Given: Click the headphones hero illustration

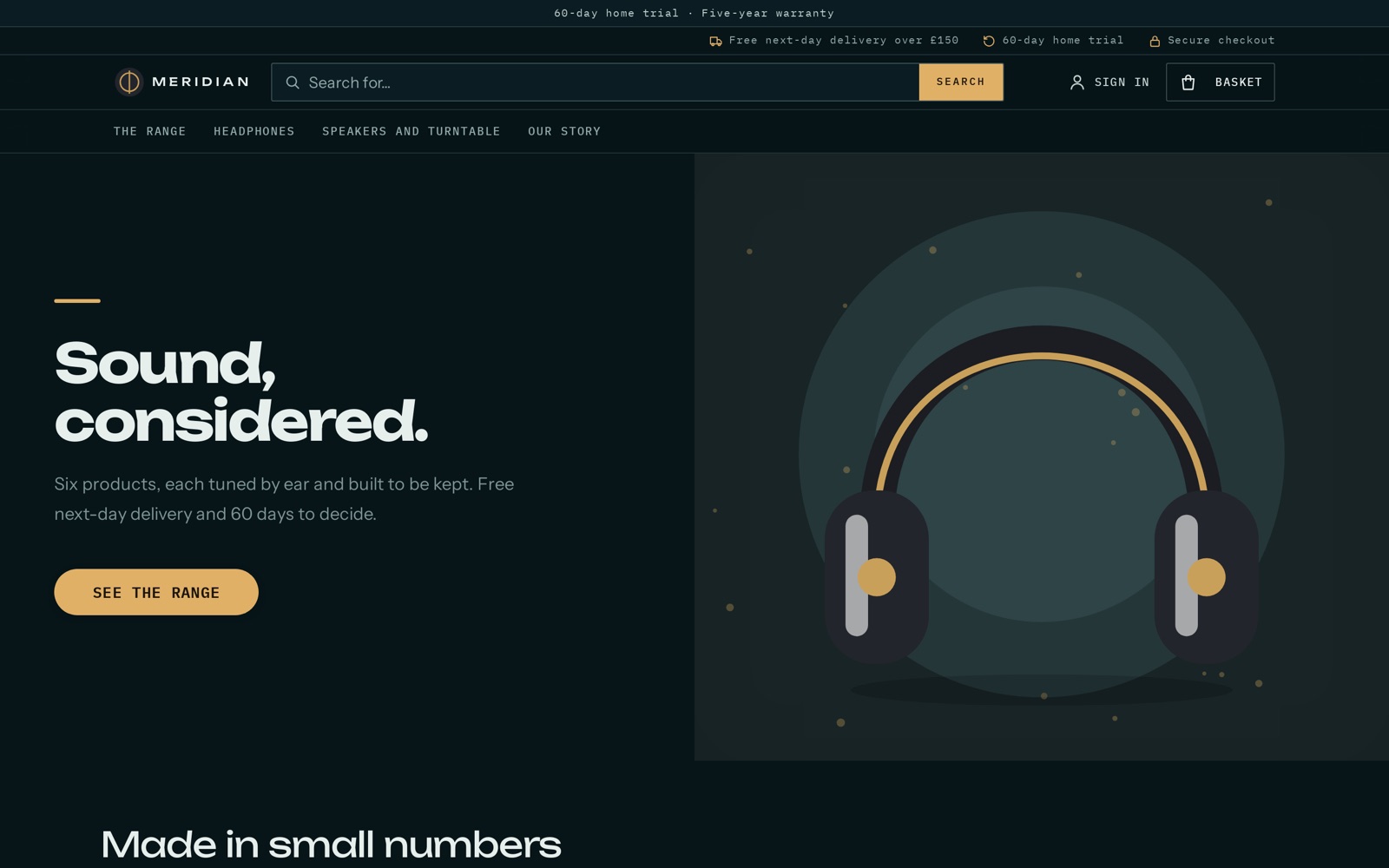Looking at the screenshot, I should click(x=1042, y=457).
